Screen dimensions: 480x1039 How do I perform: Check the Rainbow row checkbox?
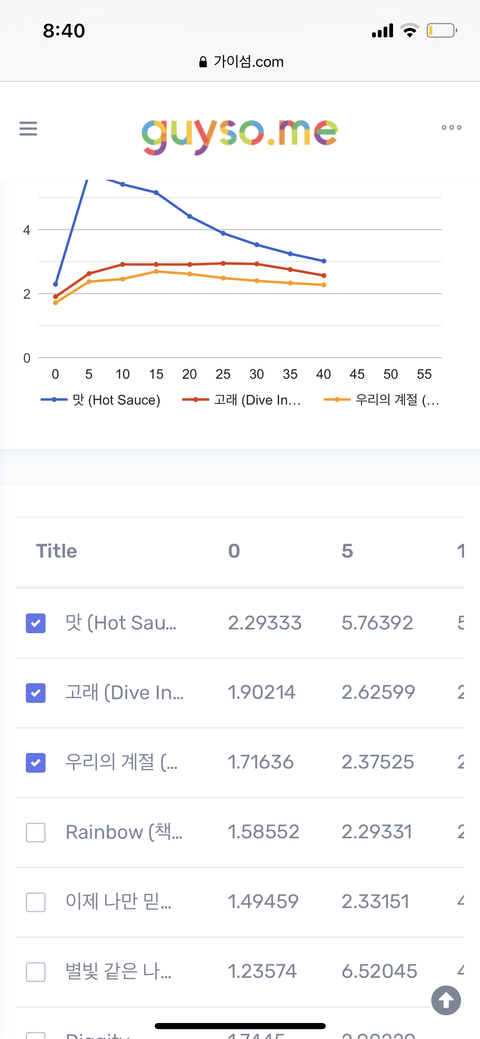36,832
